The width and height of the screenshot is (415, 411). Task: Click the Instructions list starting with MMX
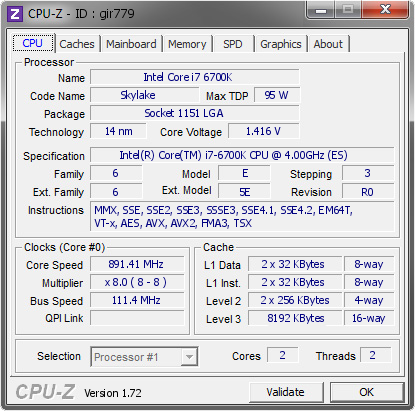point(242,216)
